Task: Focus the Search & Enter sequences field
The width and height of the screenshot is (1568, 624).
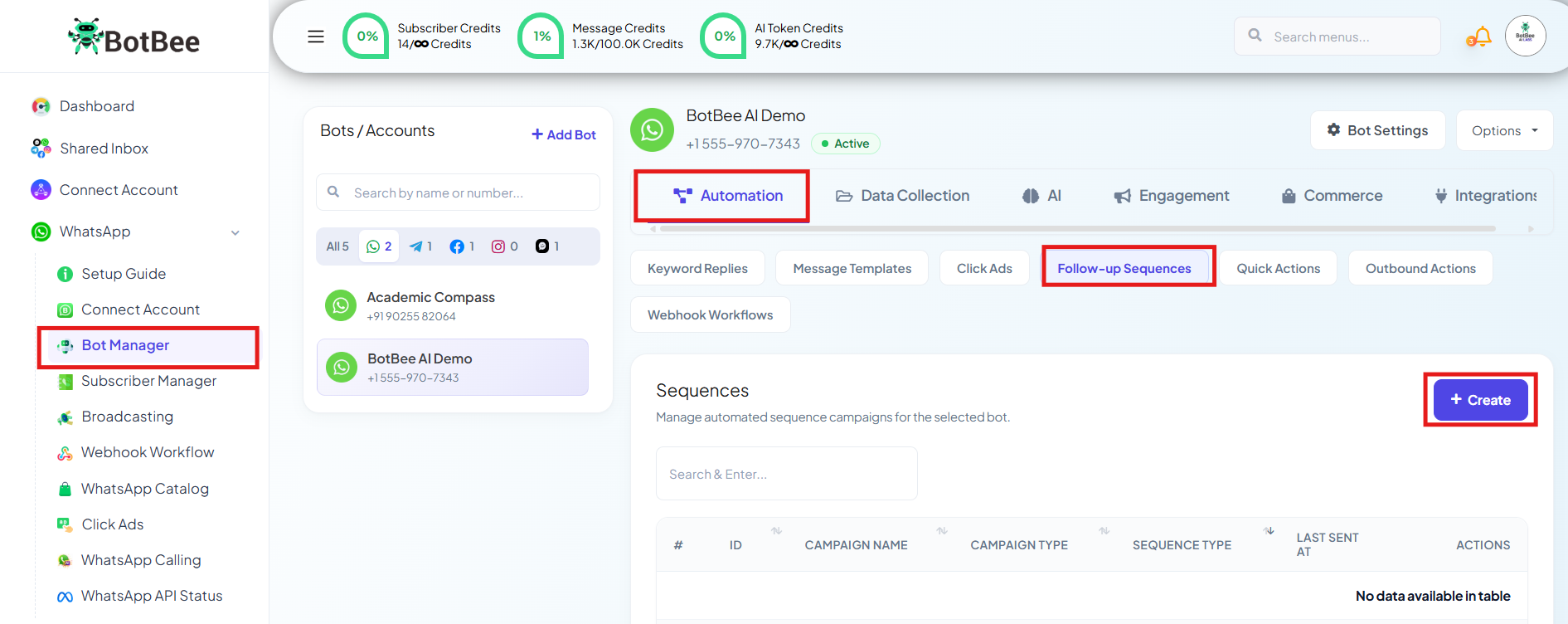Action: click(x=786, y=474)
